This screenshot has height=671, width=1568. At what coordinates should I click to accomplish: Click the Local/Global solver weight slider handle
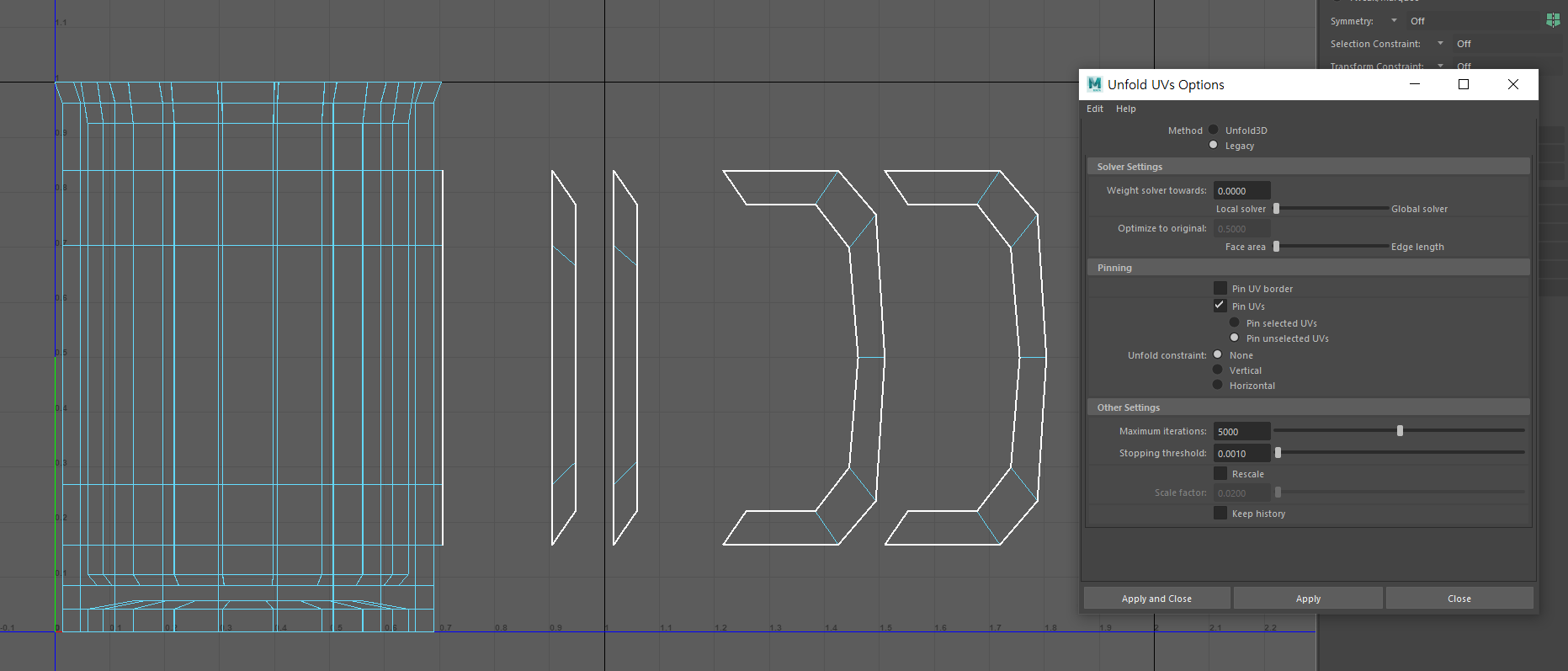(x=1277, y=208)
